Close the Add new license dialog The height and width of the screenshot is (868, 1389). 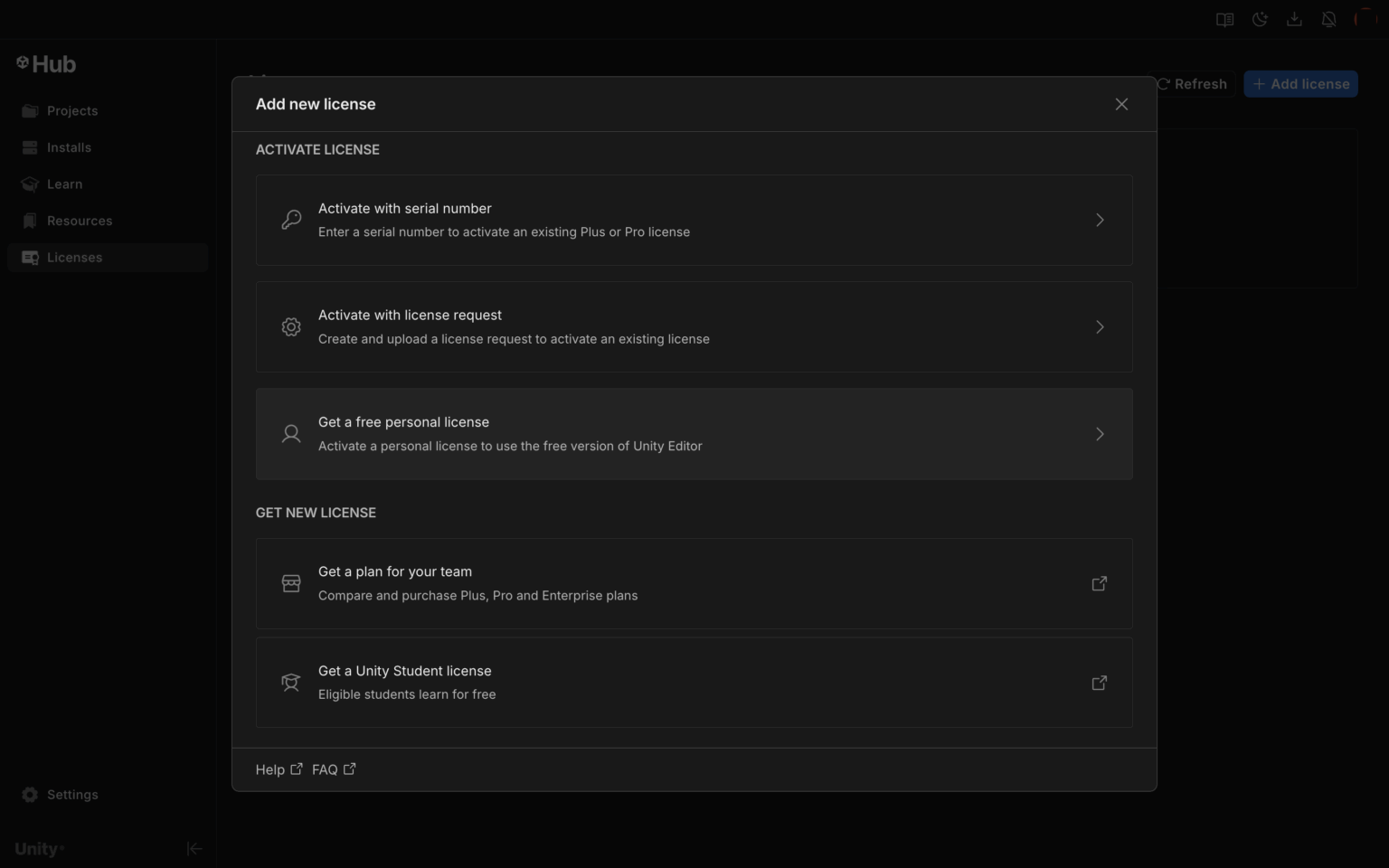coord(1121,104)
